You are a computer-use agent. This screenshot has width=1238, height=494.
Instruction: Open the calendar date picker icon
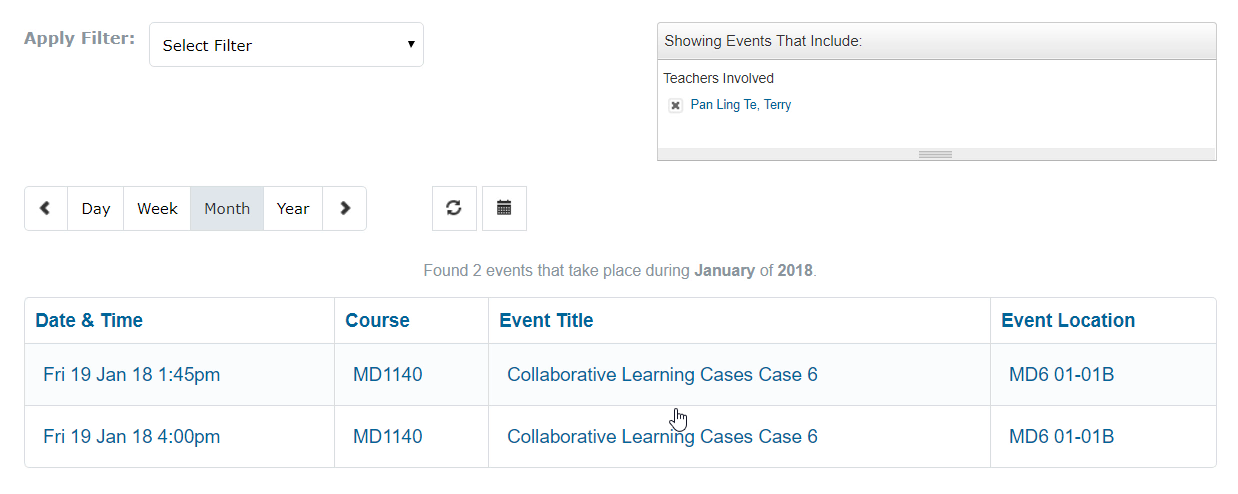coord(504,208)
